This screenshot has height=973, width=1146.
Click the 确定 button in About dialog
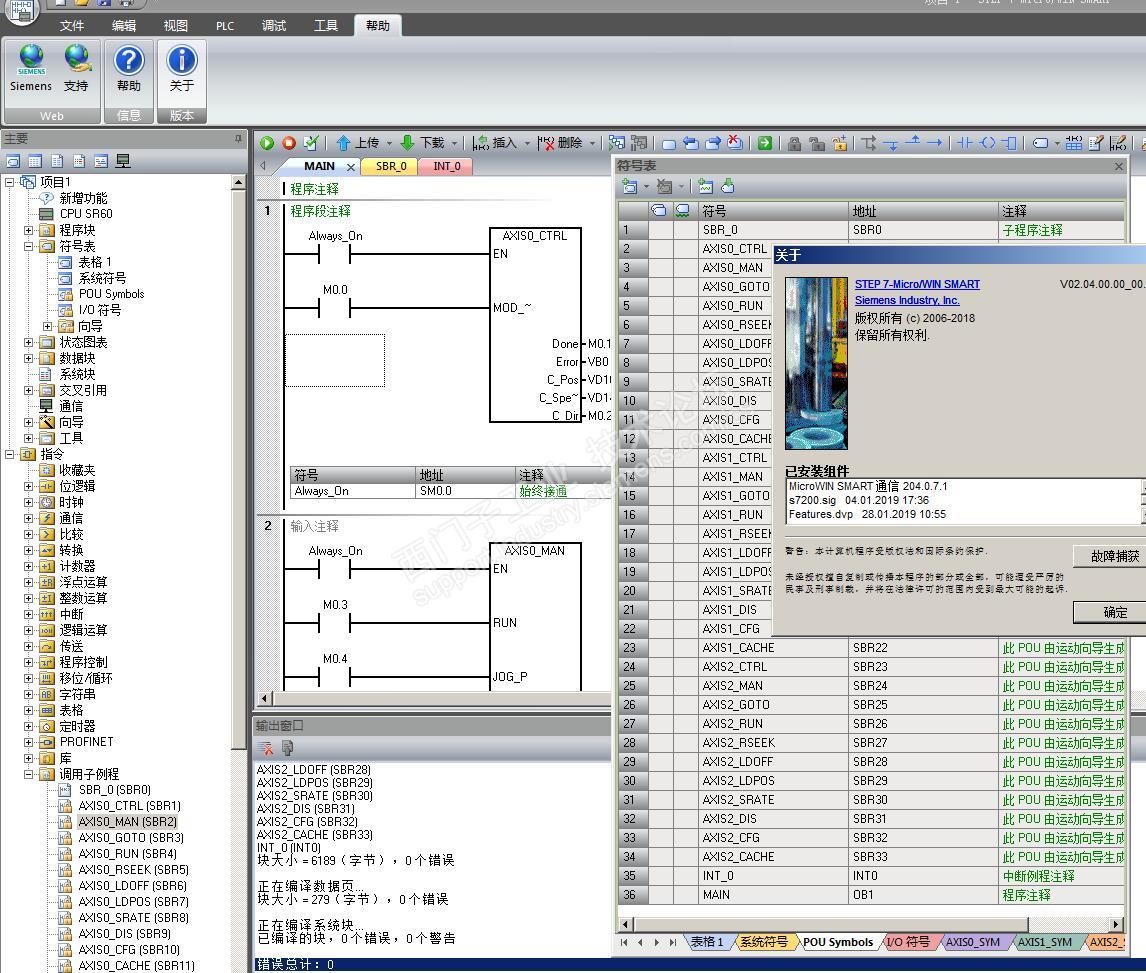[x=1113, y=612]
